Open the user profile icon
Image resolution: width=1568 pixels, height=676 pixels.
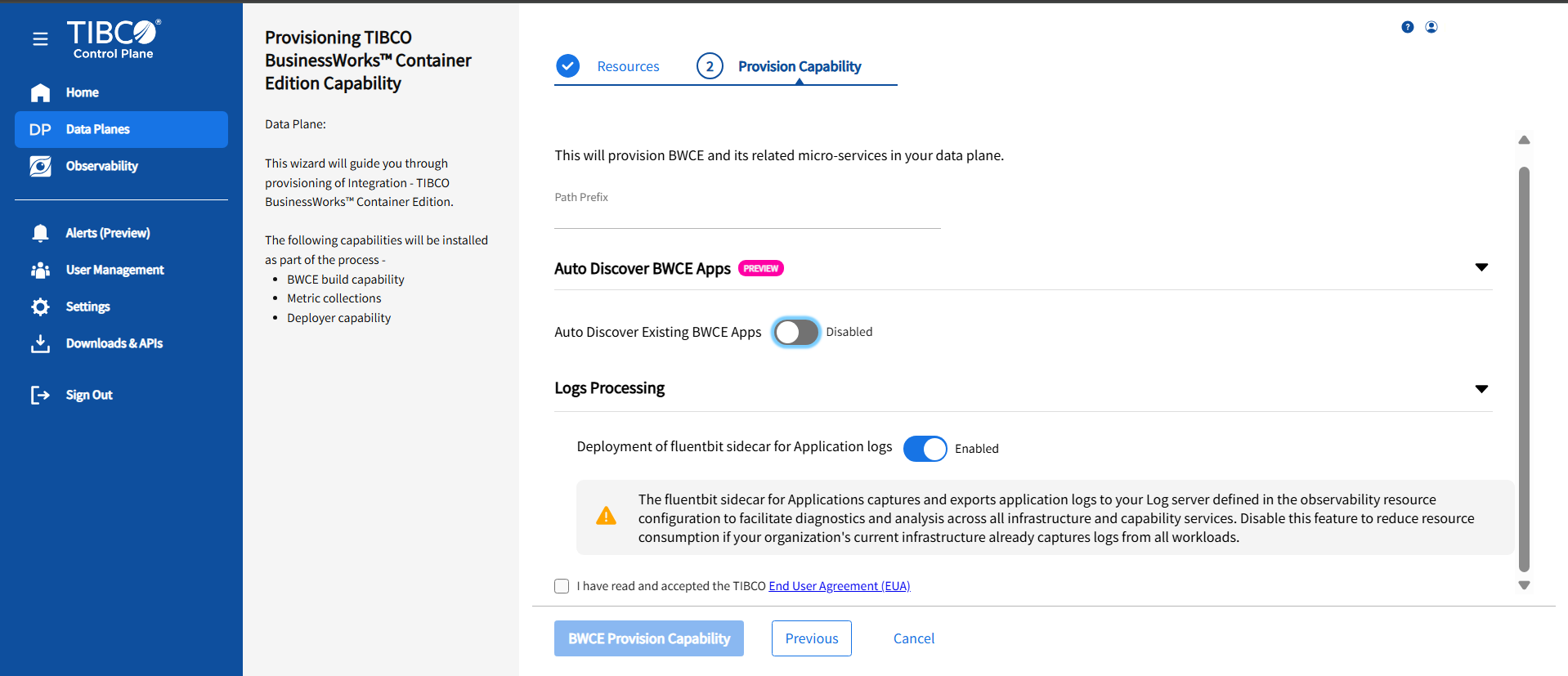coord(1431,27)
